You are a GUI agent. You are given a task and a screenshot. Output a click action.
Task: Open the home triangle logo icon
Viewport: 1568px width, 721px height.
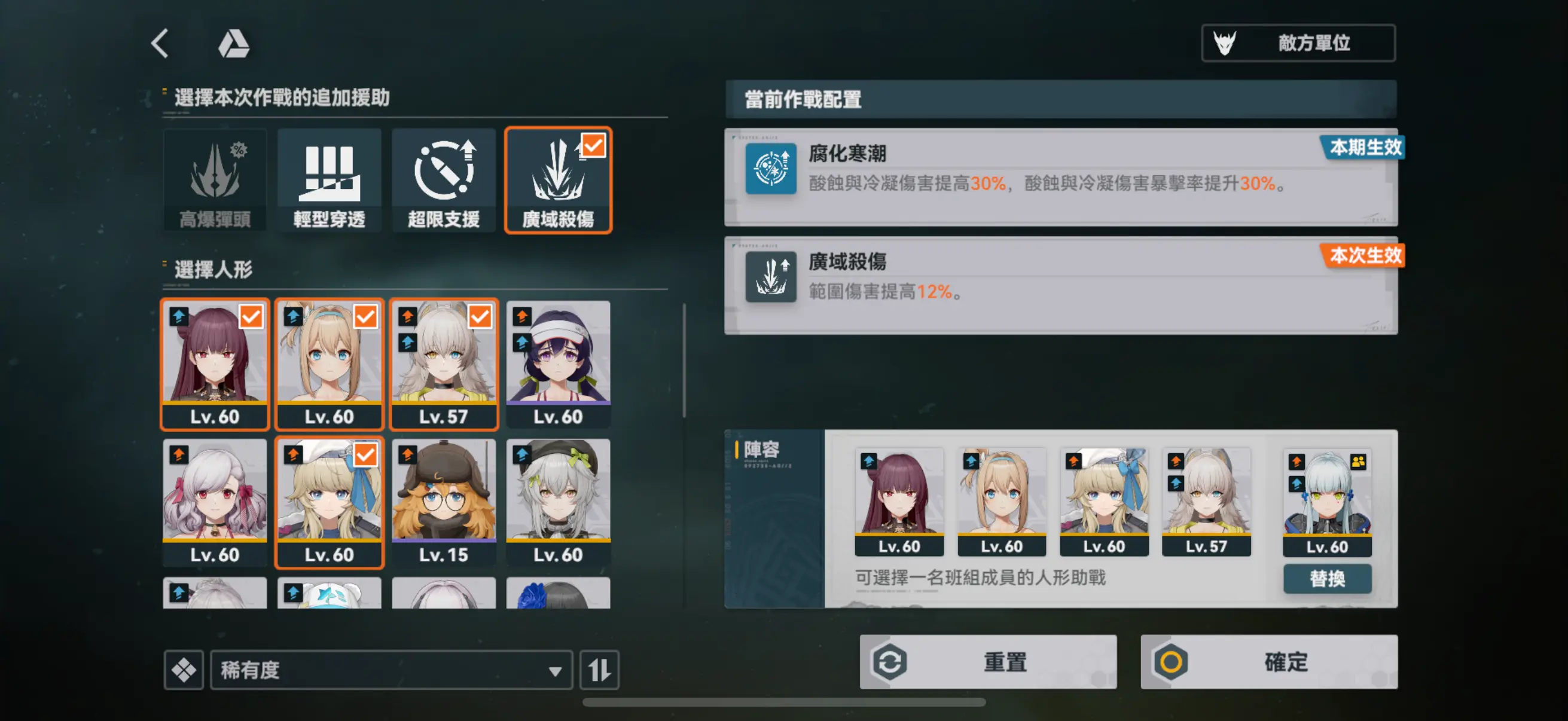click(x=234, y=44)
